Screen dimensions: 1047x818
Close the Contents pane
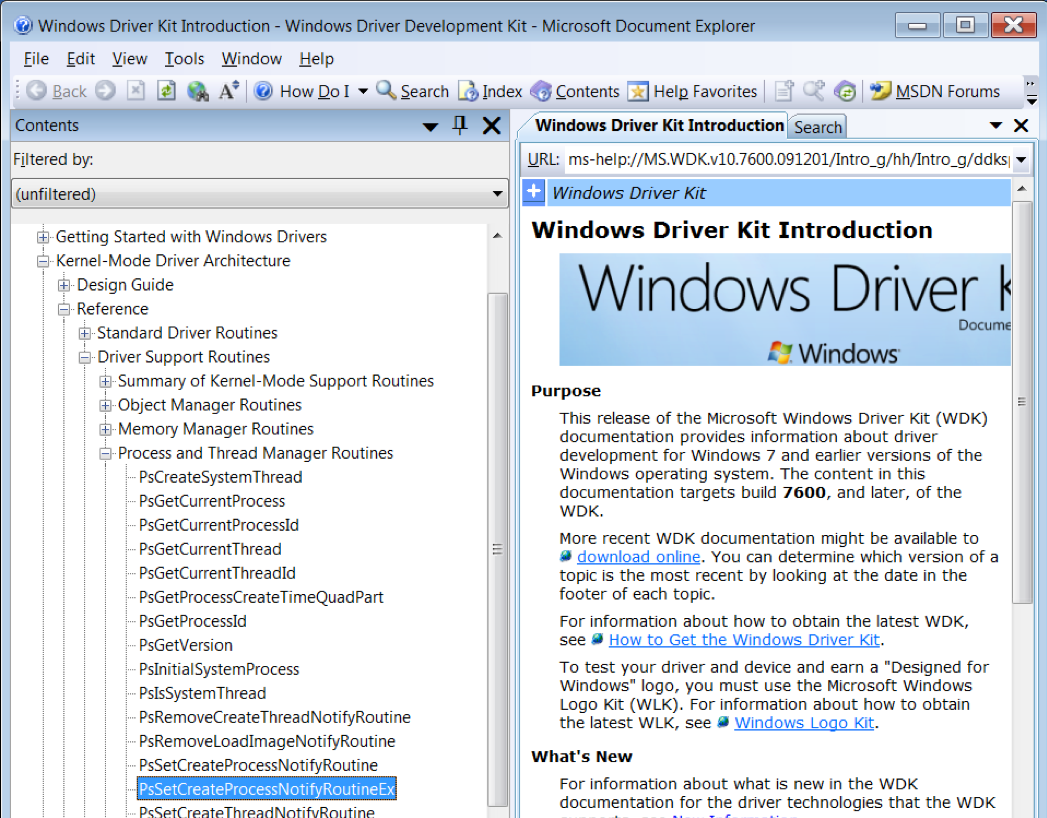click(491, 126)
